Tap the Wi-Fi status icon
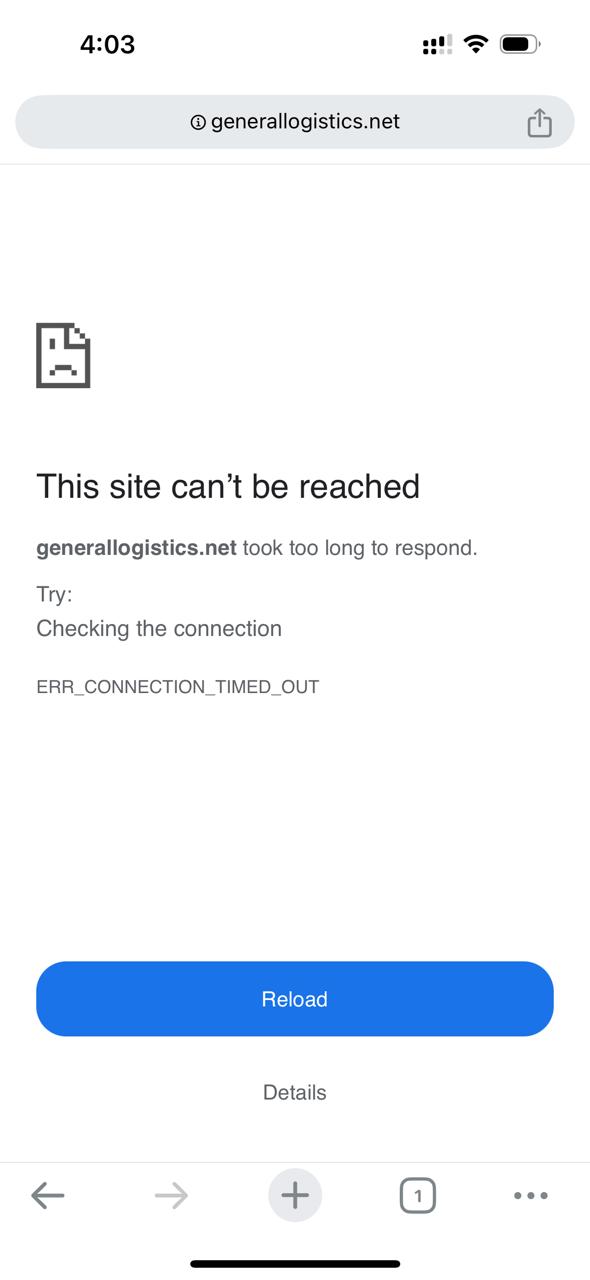Viewport: 590px width, 1280px height. pyautogui.click(x=476, y=44)
